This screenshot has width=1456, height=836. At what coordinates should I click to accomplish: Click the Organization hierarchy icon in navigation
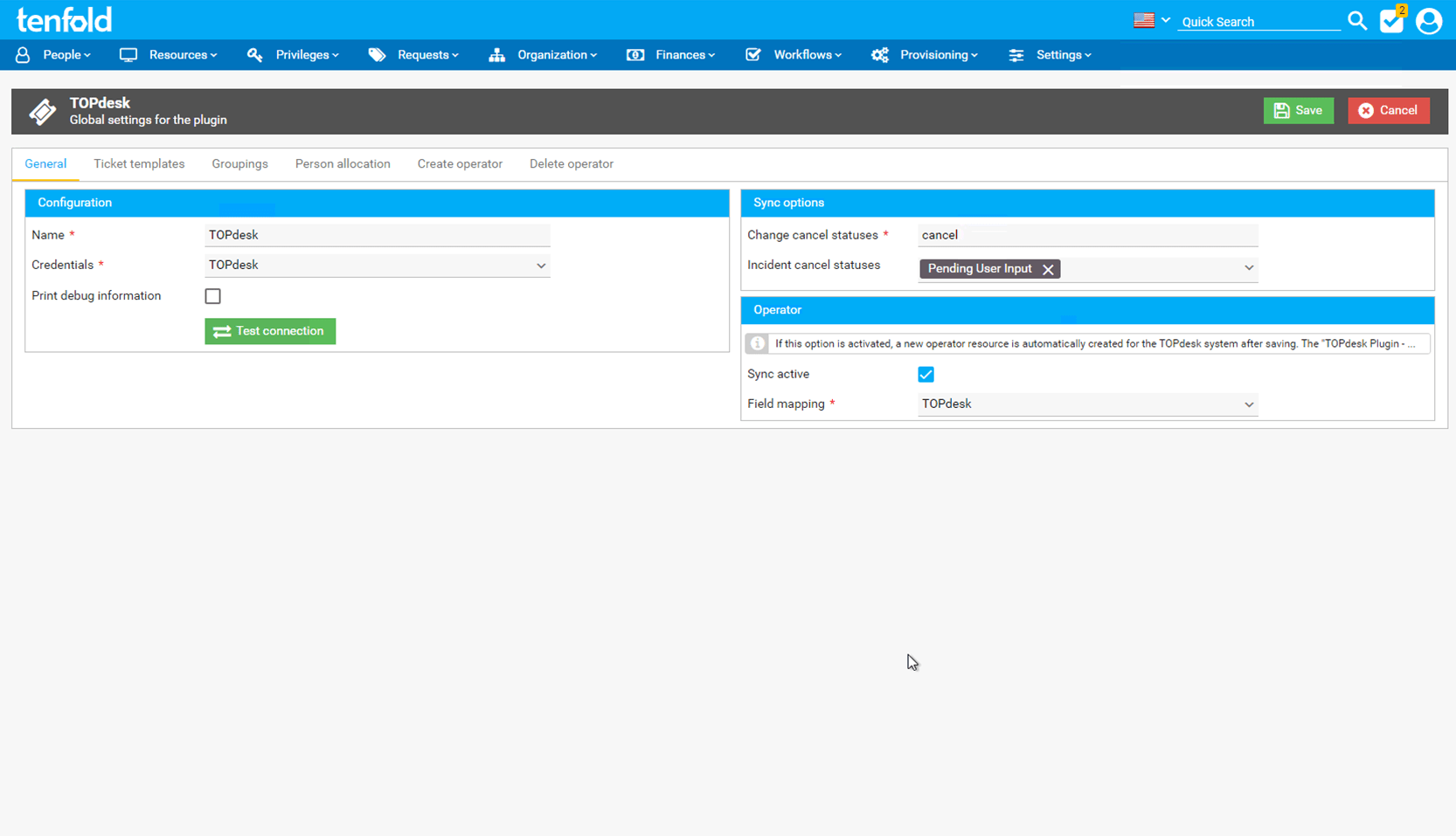point(496,54)
